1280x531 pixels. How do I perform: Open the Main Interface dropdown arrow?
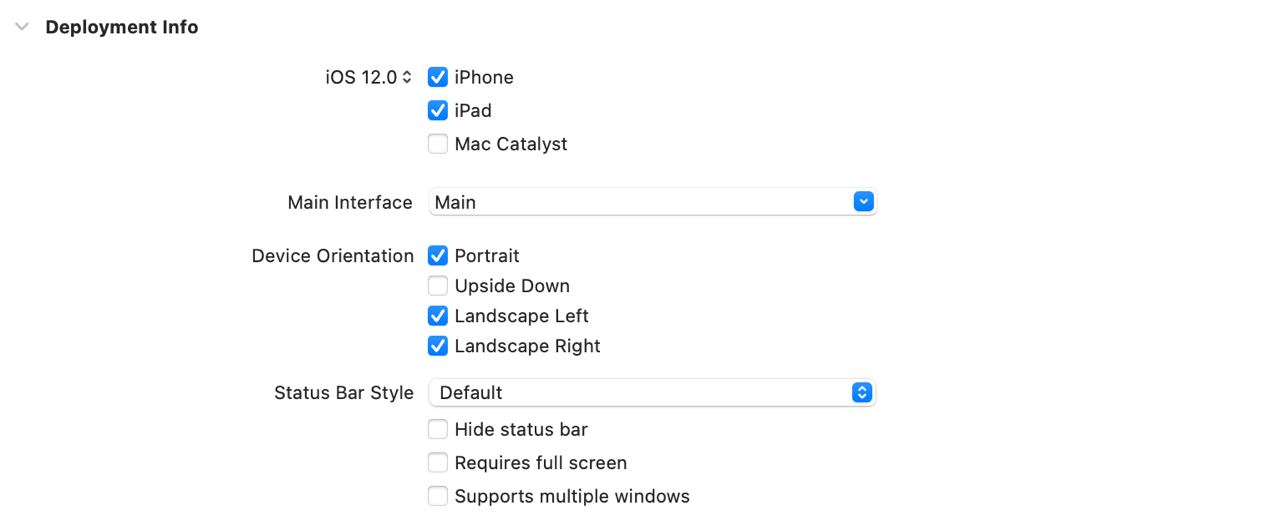pyautogui.click(x=864, y=202)
